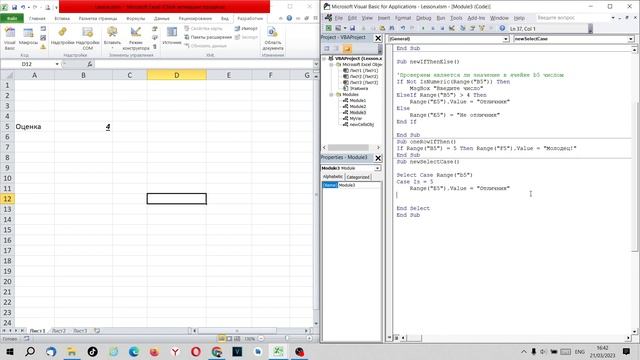
Task: Click inside the Excel formula bar
Action: (x=204, y=64)
